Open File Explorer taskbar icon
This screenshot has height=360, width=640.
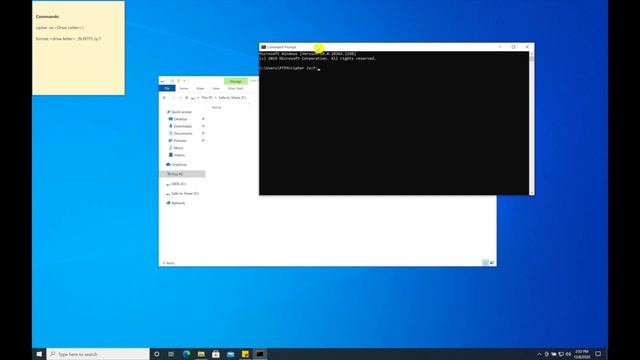pos(201,354)
